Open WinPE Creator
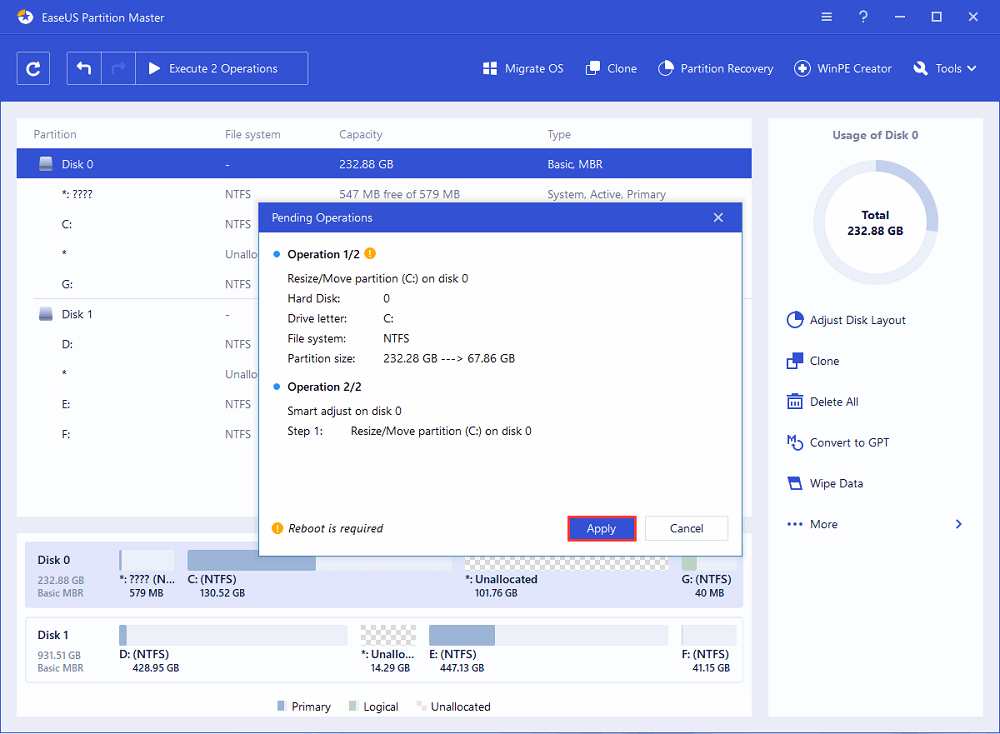The image size is (1000, 734). 842,69
